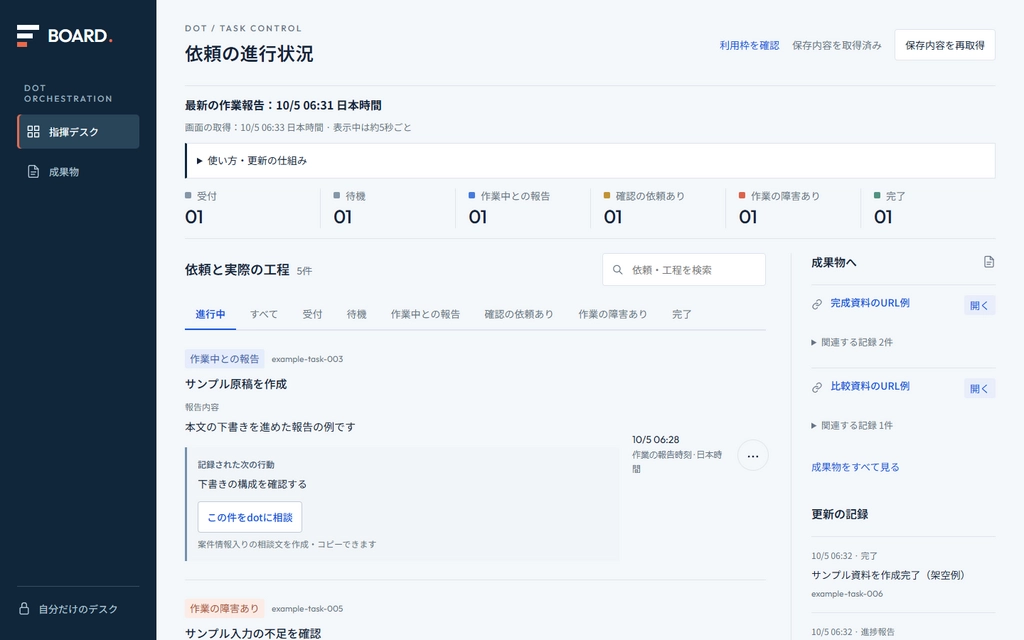Viewport: 1024px width, 640px height.
Task: Switch to the 完了 tab
Action: [682, 314]
